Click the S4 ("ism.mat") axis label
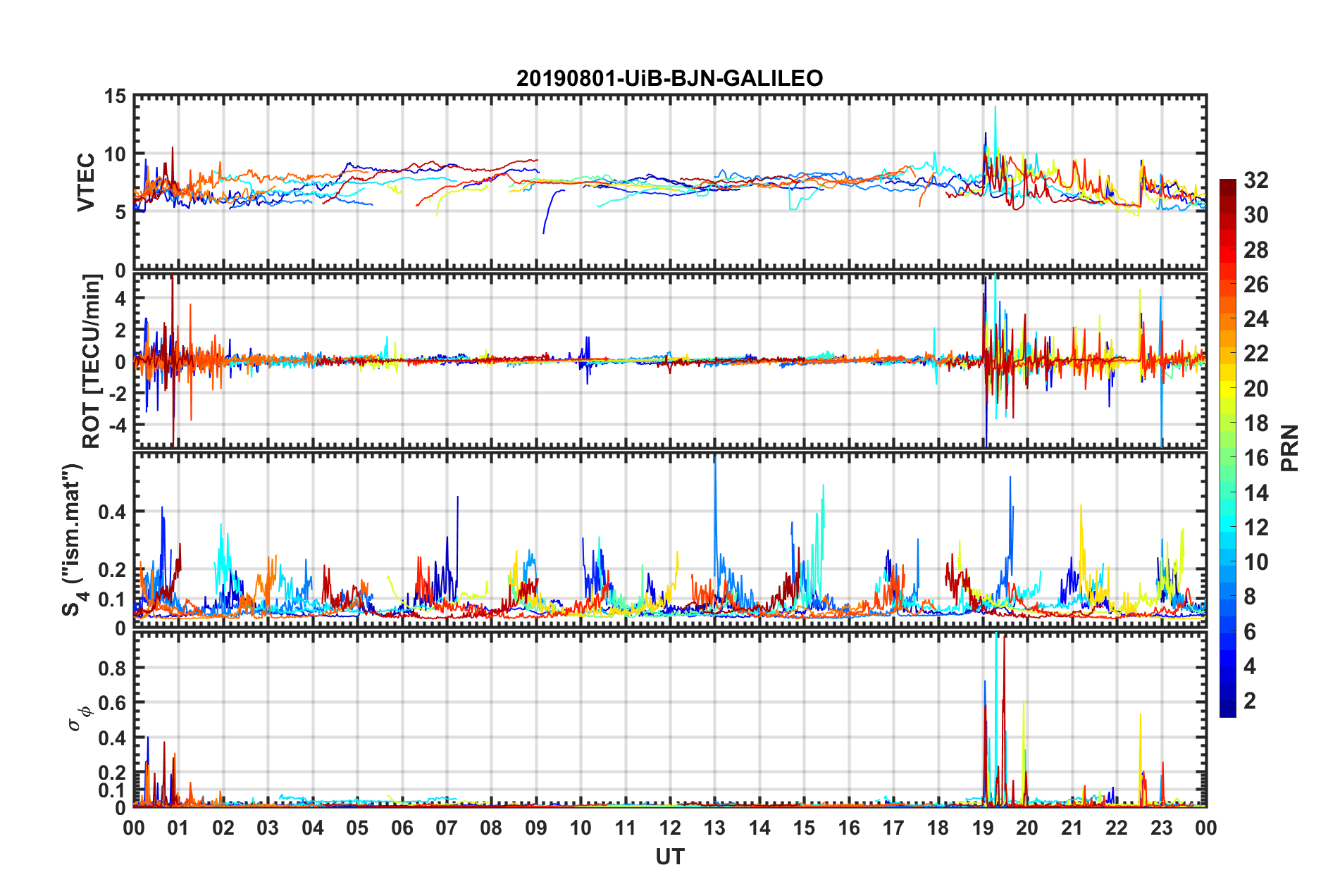1340x896 pixels. [74, 540]
